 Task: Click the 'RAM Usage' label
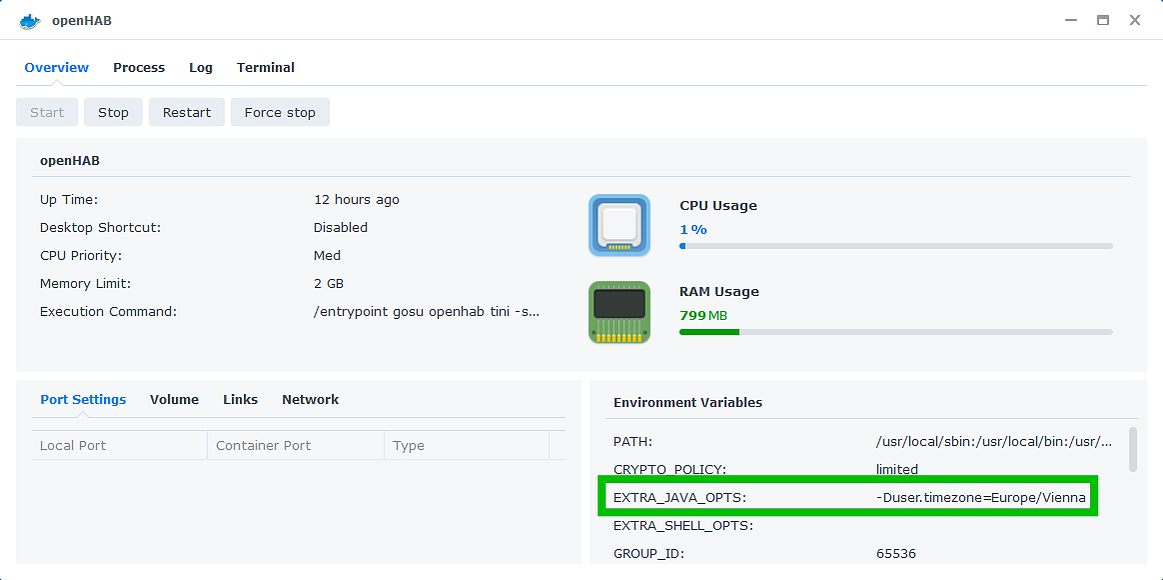coord(719,292)
